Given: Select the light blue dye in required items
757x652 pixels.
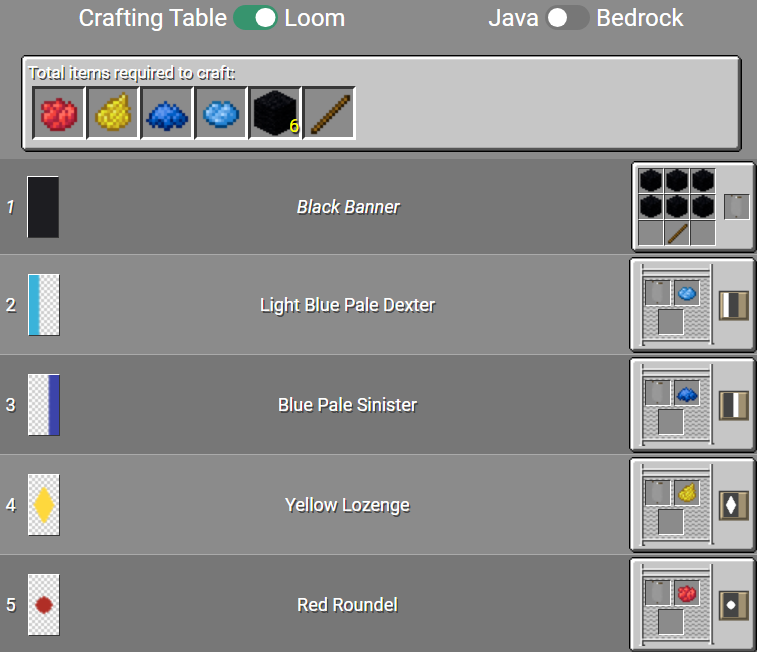Looking at the screenshot, I should click(221, 114).
